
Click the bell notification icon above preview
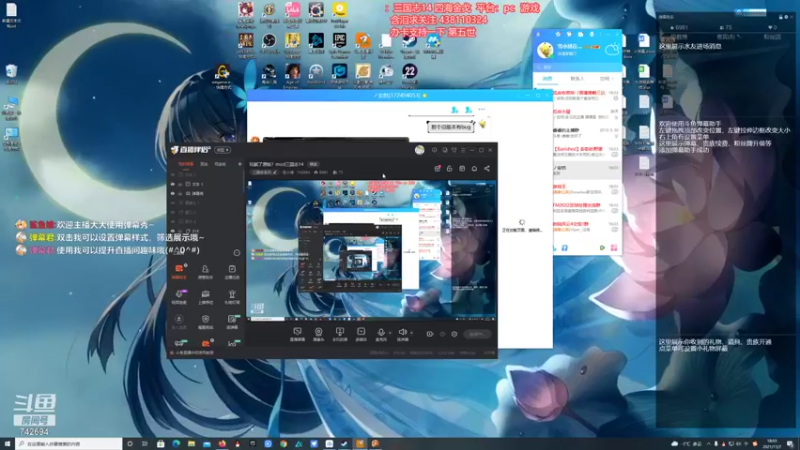coord(474,168)
